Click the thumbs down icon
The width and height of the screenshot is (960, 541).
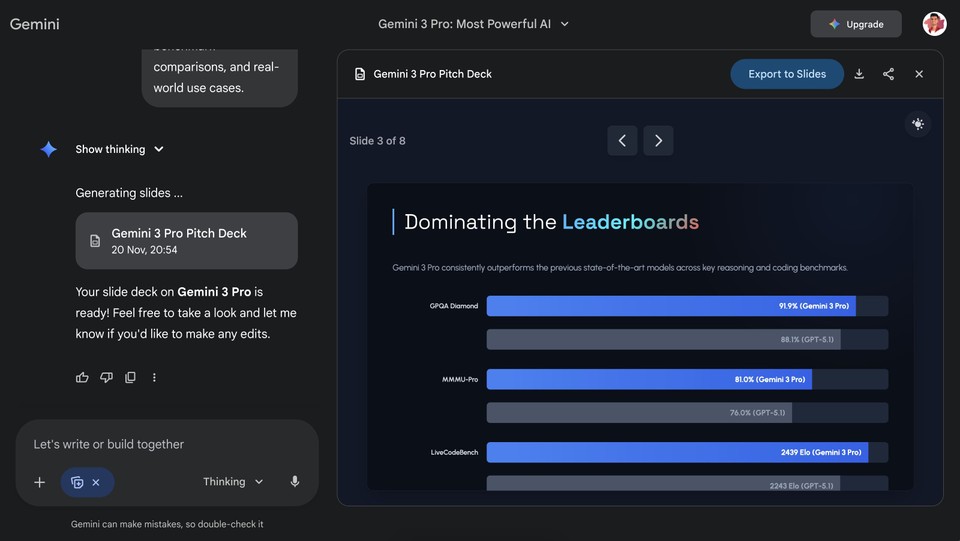tap(107, 378)
